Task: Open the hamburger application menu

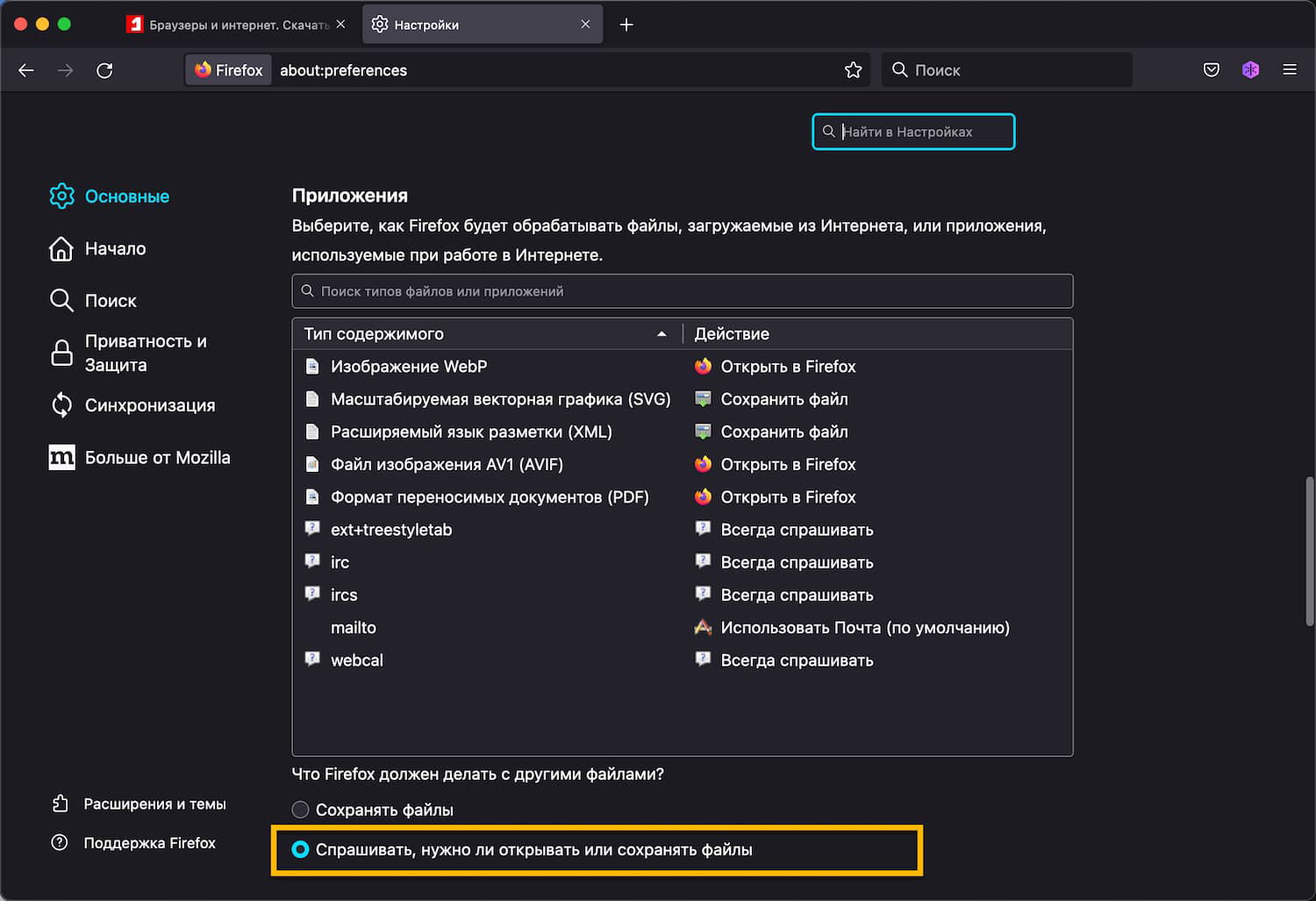Action: pos(1290,70)
